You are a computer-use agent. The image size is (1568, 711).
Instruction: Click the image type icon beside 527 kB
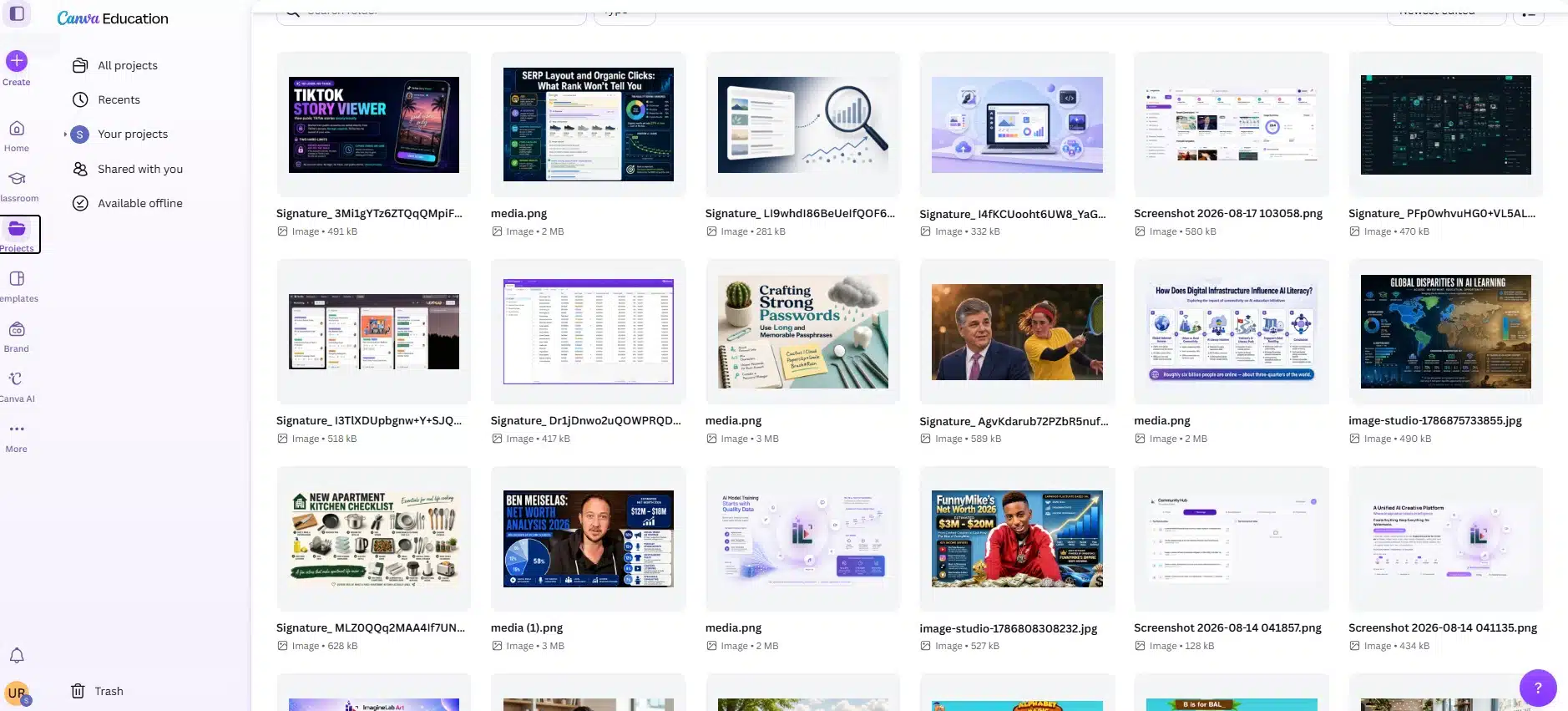(925, 646)
